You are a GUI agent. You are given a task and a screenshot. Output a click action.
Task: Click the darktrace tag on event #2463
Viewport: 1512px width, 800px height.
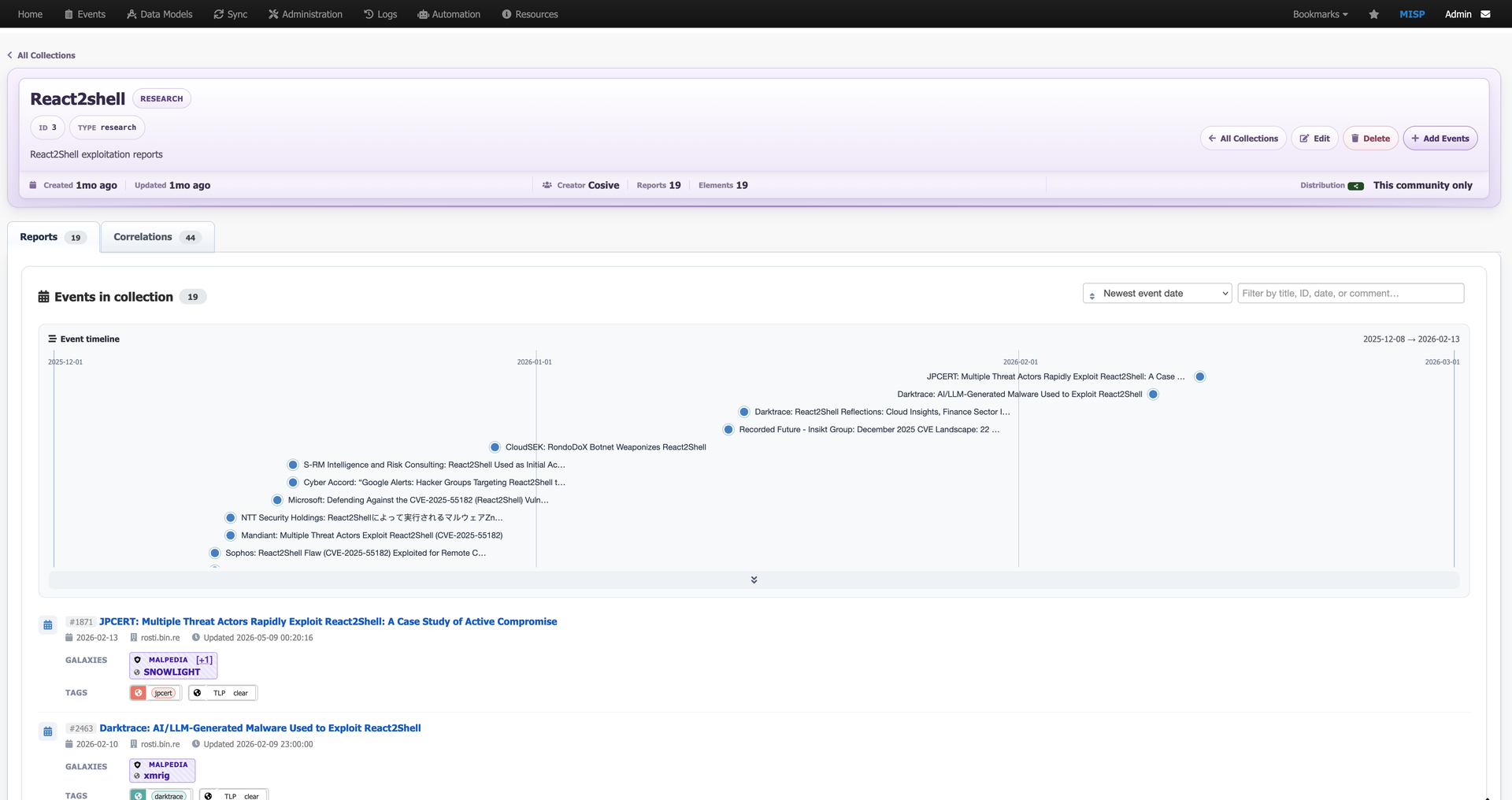(161, 795)
